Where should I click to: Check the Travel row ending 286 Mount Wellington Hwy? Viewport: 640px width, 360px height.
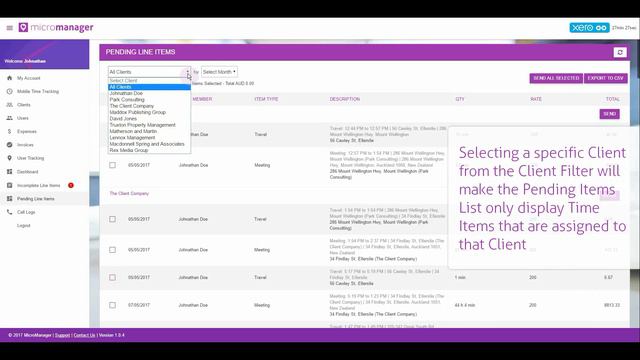pyautogui.click(x=112, y=219)
